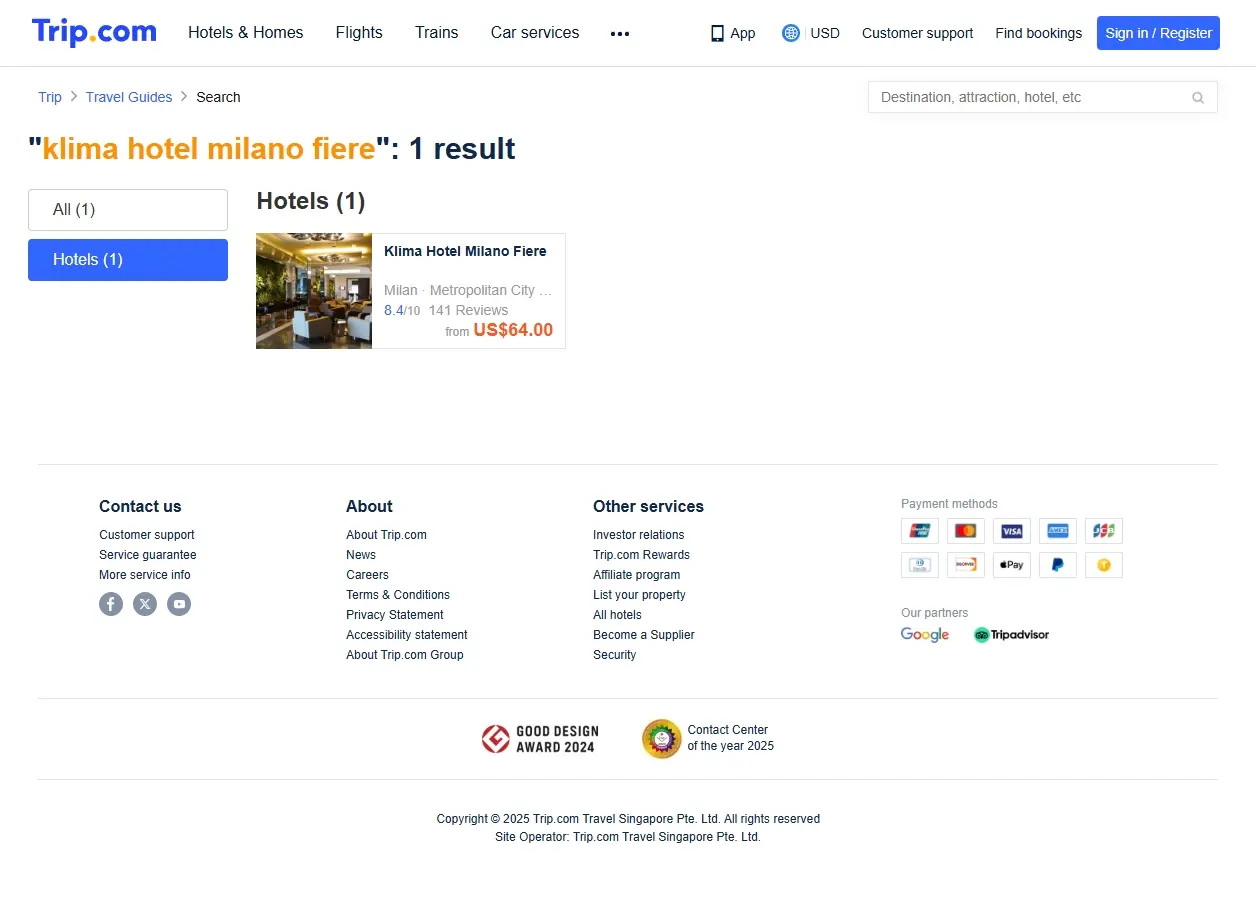Open List your property link
The width and height of the screenshot is (1256, 921).
pos(639,595)
